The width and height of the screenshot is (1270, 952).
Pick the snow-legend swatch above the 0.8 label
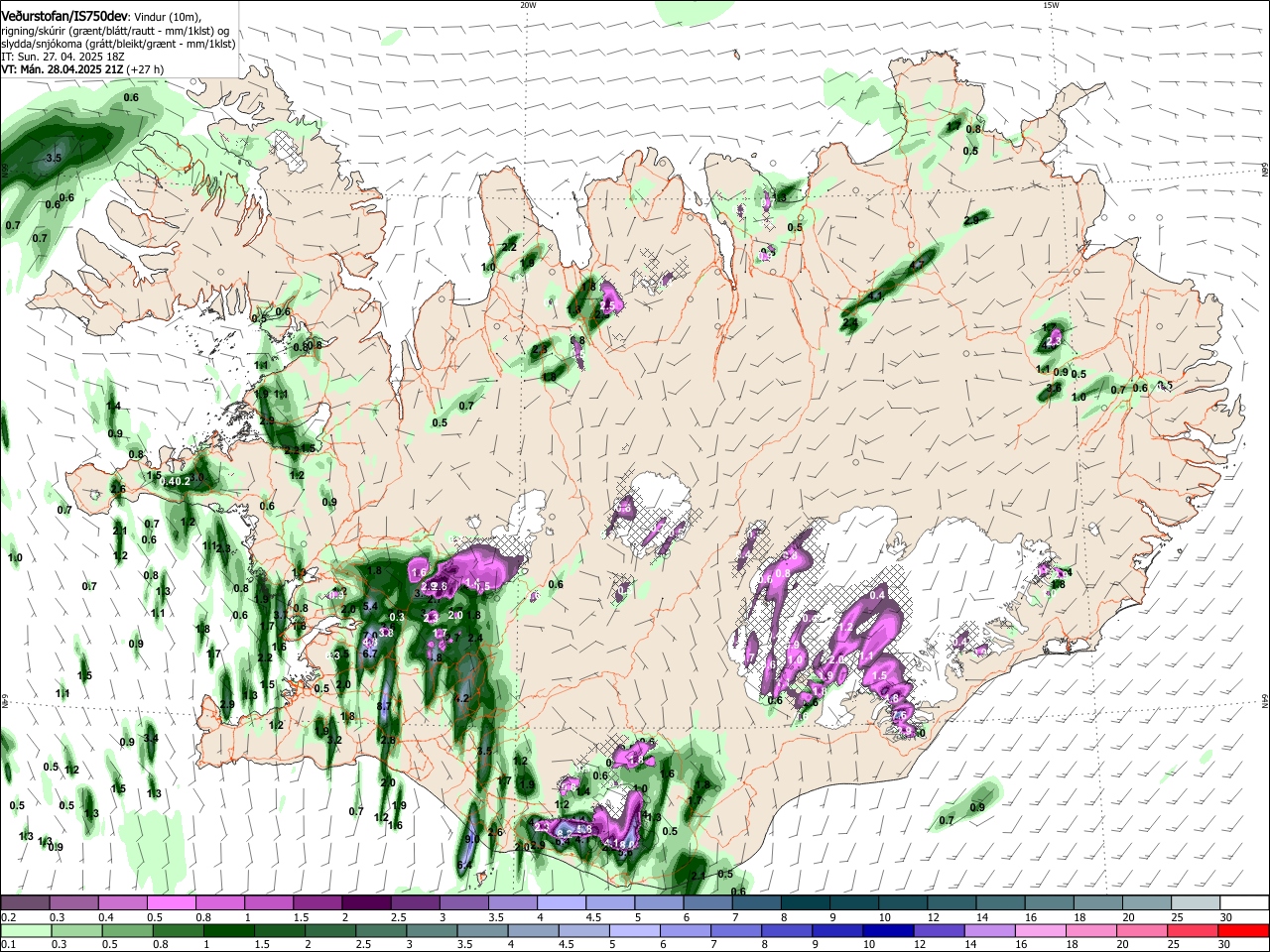(x=219, y=903)
